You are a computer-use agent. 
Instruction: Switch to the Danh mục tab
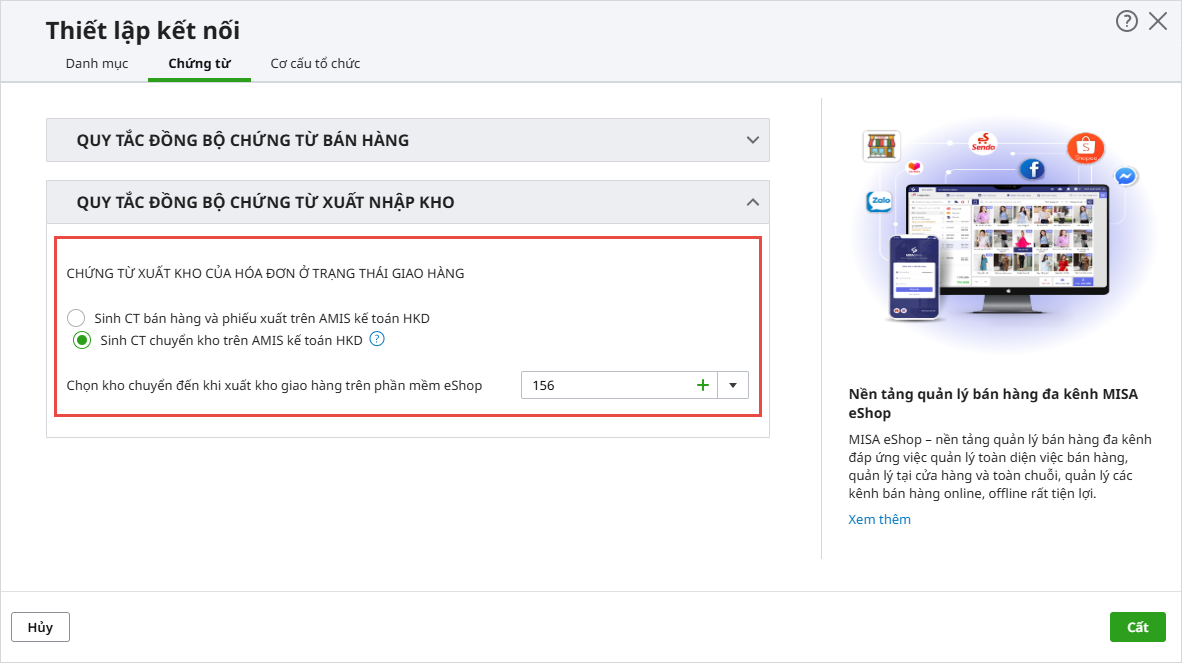(x=97, y=64)
